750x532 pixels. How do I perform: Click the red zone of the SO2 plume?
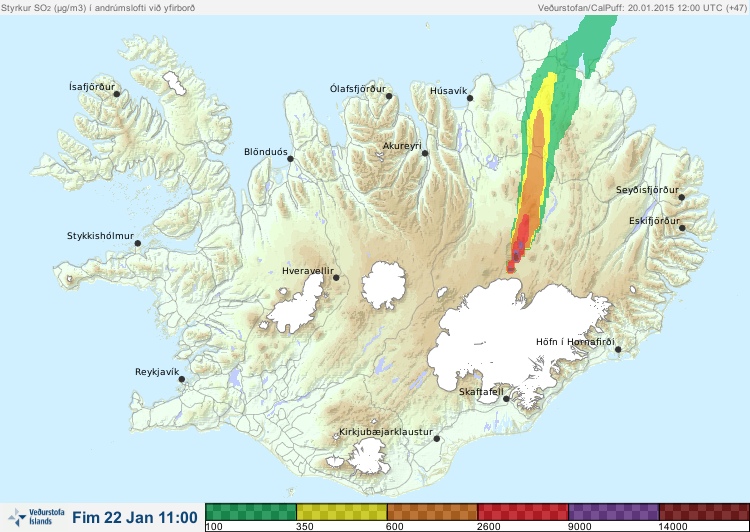pos(523,233)
